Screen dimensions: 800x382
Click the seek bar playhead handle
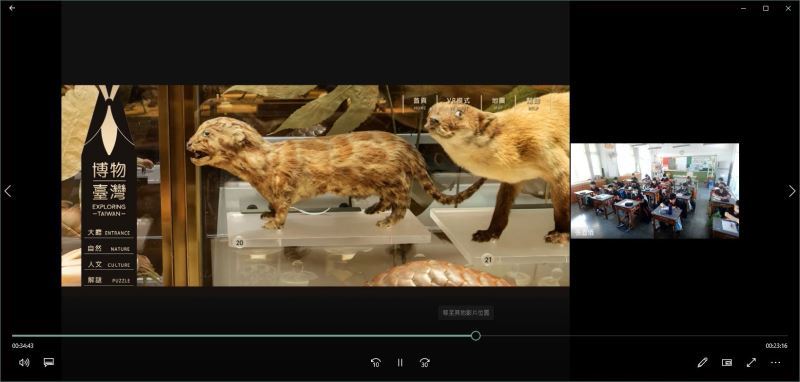[x=476, y=336]
